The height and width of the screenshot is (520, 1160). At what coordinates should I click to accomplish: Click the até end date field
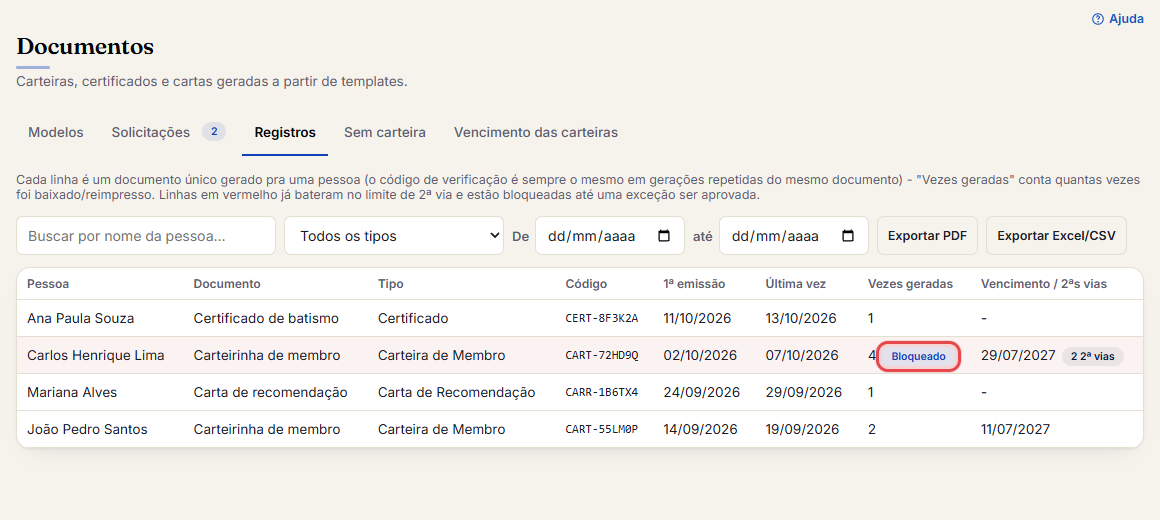click(793, 236)
